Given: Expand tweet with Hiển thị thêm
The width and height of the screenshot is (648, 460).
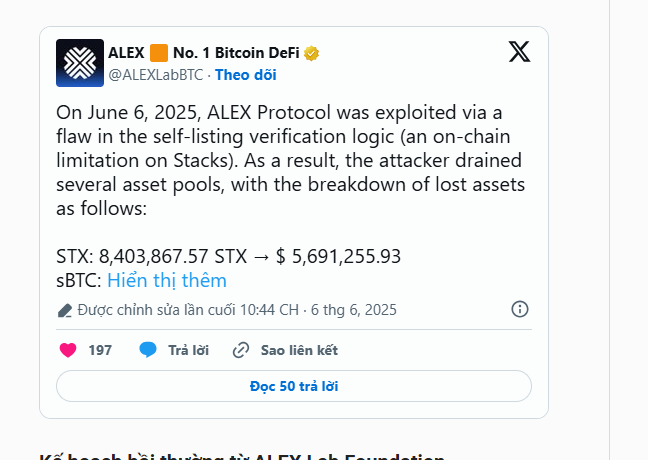Looking at the screenshot, I should [167, 281].
